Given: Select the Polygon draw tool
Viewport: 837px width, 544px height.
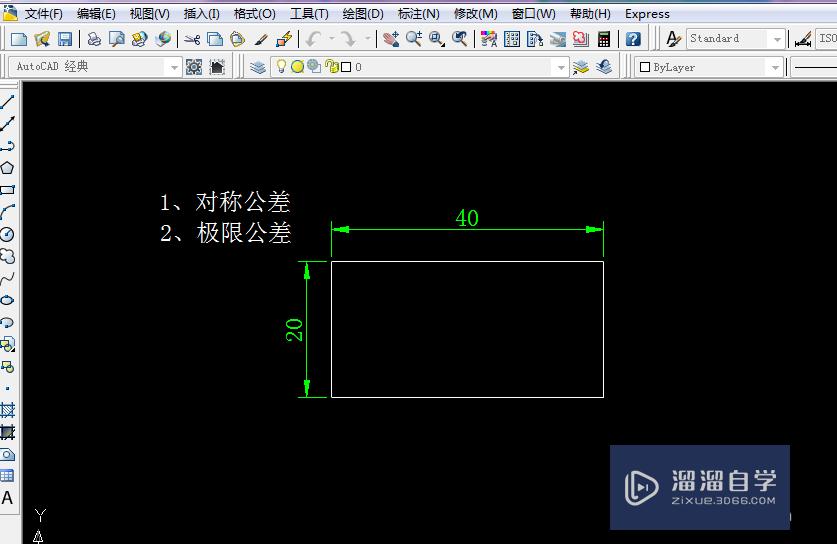Looking at the screenshot, I should [7, 168].
